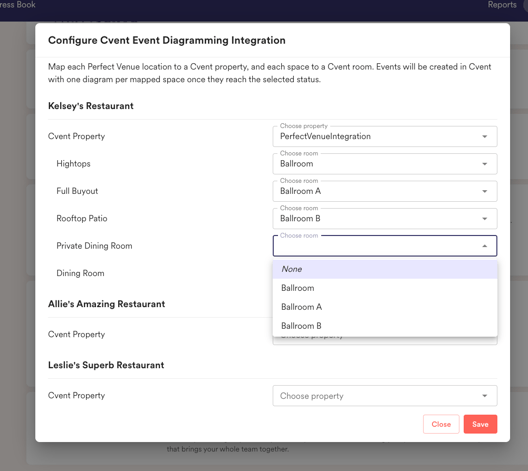The image size is (528, 471).
Task: Click the Rooftop Patio space label
Action: pos(82,218)
